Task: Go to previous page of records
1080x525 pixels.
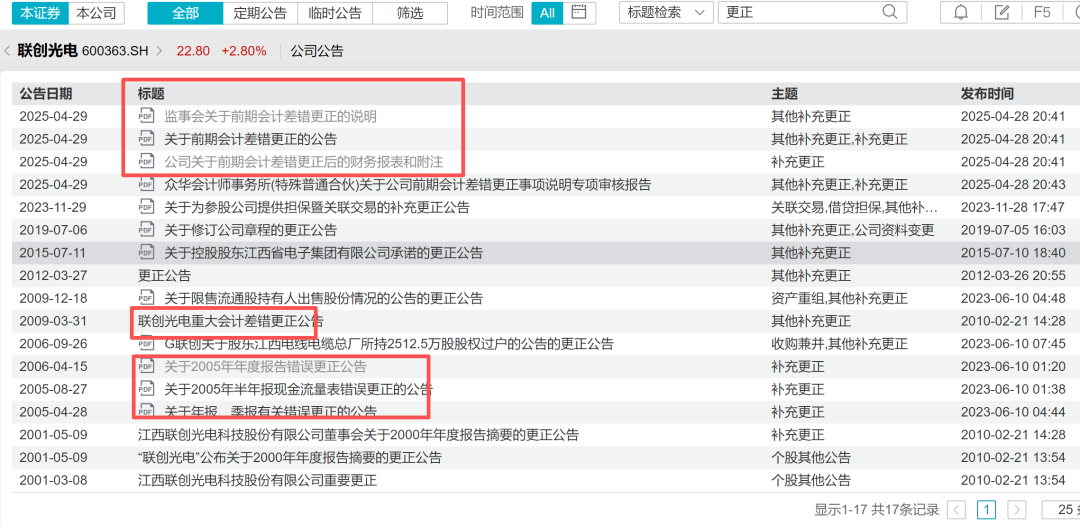Action: pos(957,510)
